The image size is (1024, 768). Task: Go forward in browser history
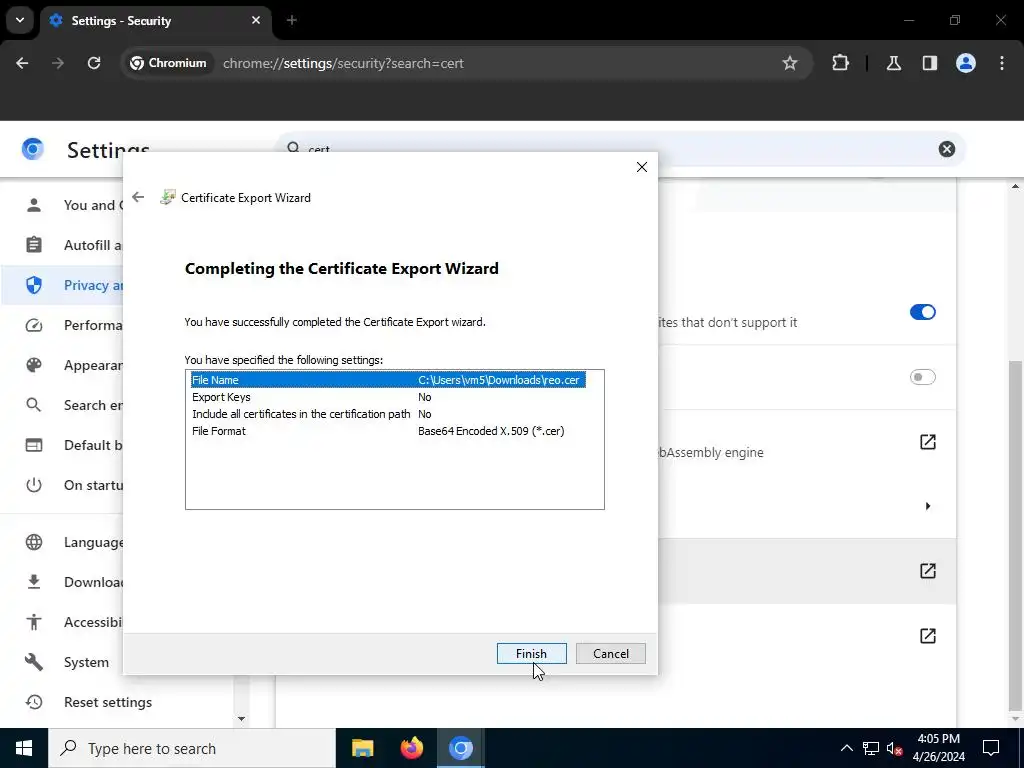[58, 63]
